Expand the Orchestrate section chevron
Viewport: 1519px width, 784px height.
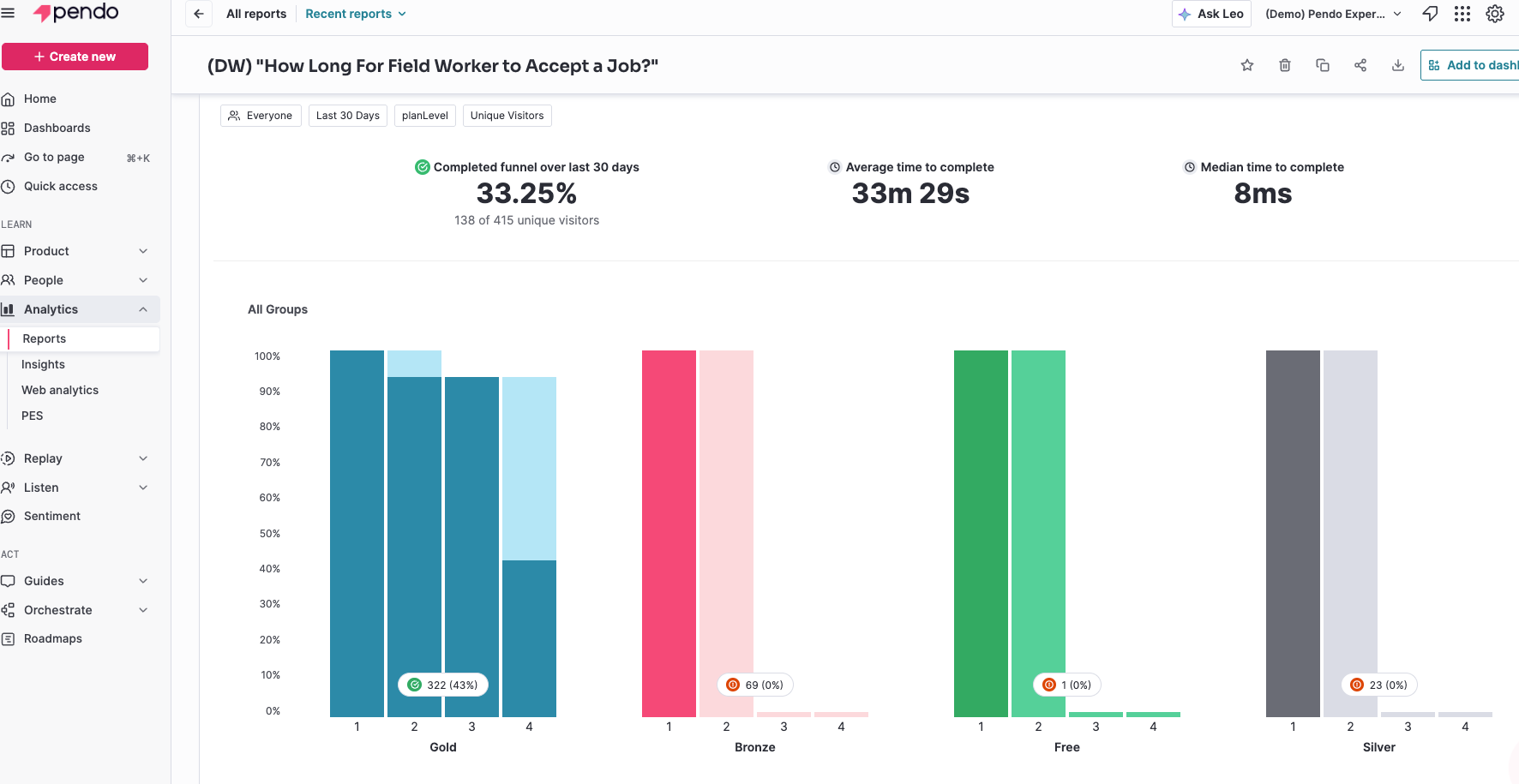[x=143, y=610]
